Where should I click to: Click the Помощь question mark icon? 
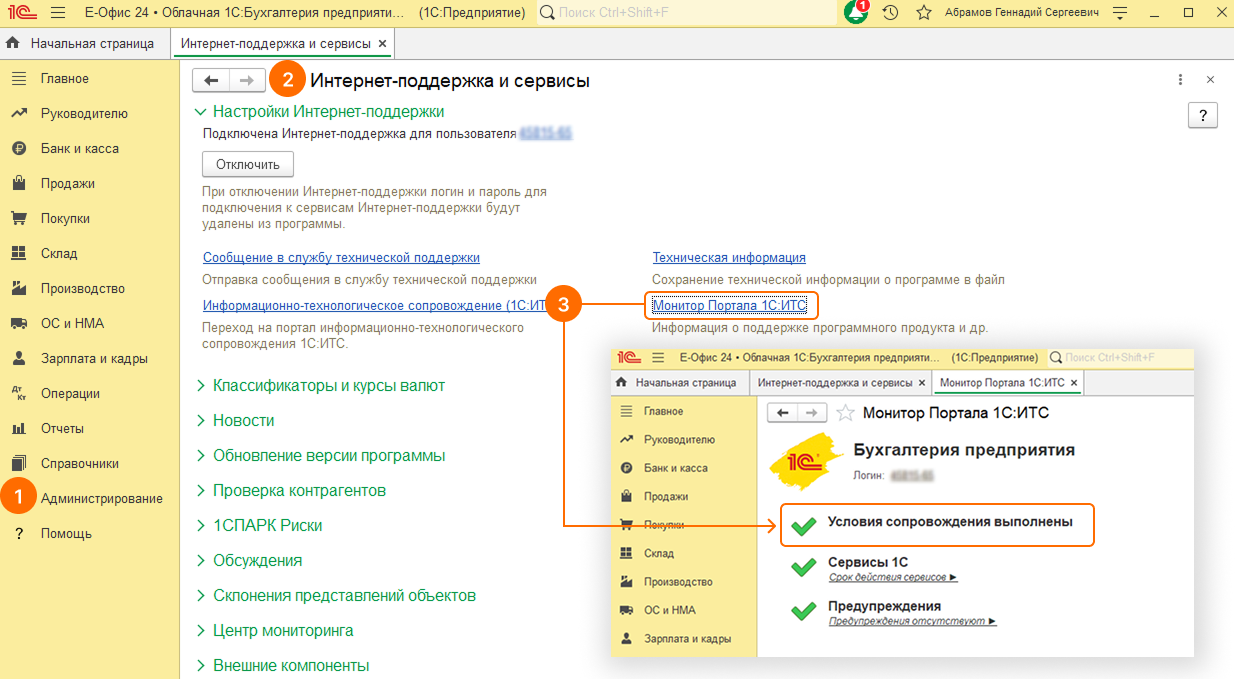pyautogui.click(x=18, y=534)
